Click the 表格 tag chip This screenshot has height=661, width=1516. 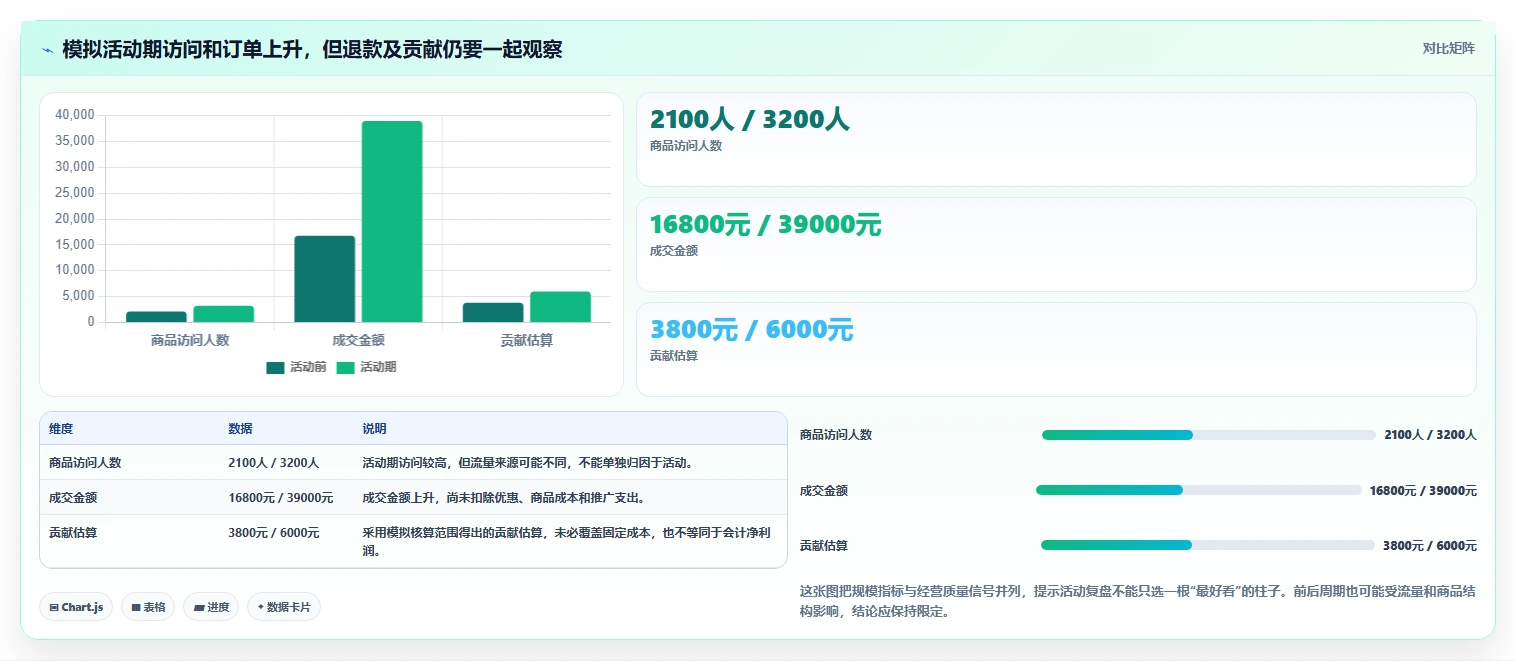coord(148,607)
